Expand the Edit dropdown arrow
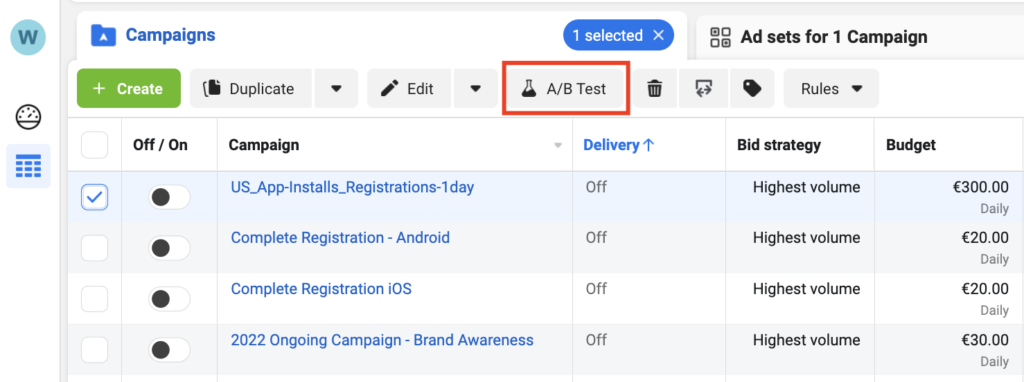Screen dimensions: 1024x382 click(x=476, y=89)
